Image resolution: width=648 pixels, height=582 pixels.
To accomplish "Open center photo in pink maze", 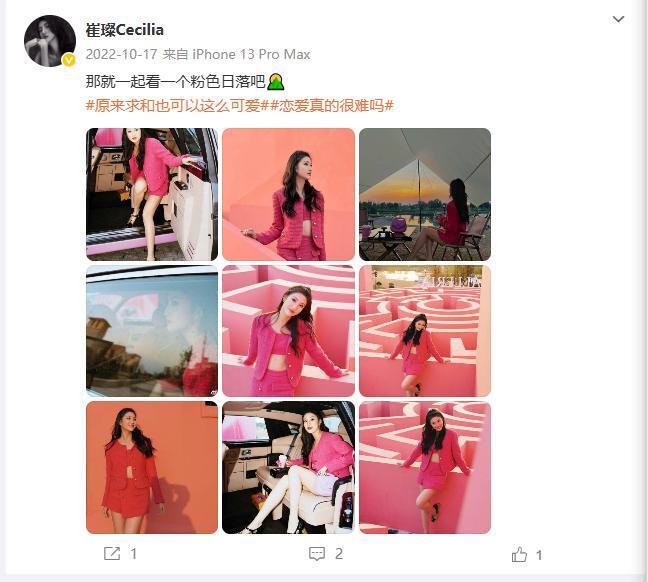I will (288, 331).
